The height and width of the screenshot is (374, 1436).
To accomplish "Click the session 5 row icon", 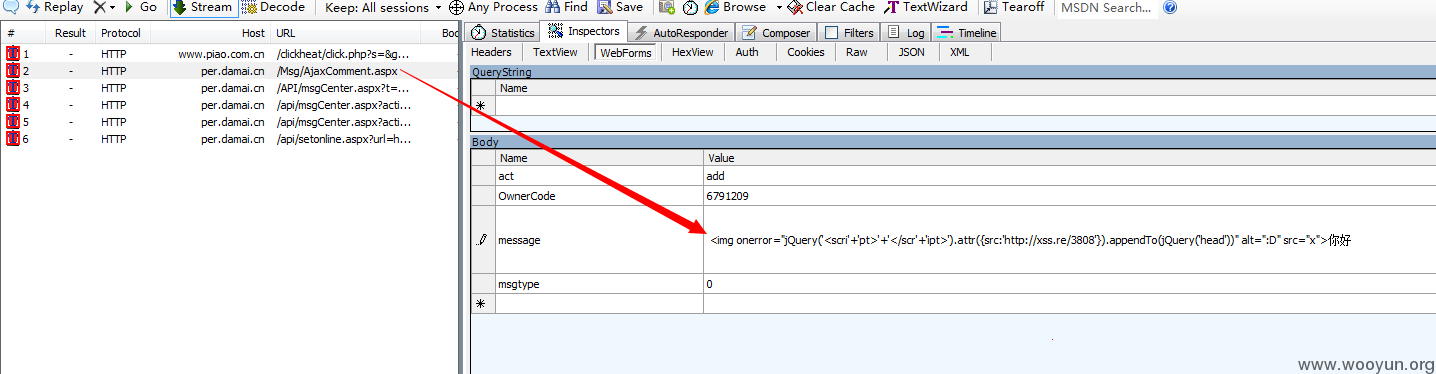I will [x=12, y=122].
